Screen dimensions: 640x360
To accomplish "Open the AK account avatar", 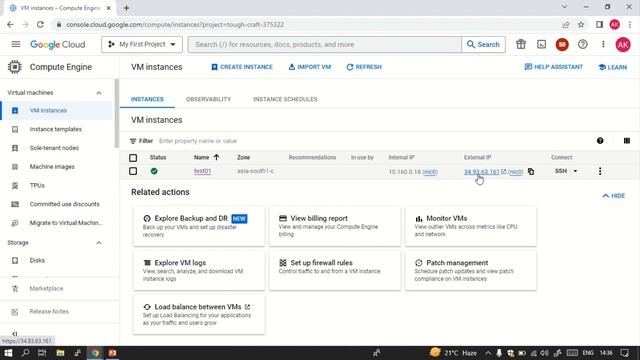I will click(x=623, y=44).
